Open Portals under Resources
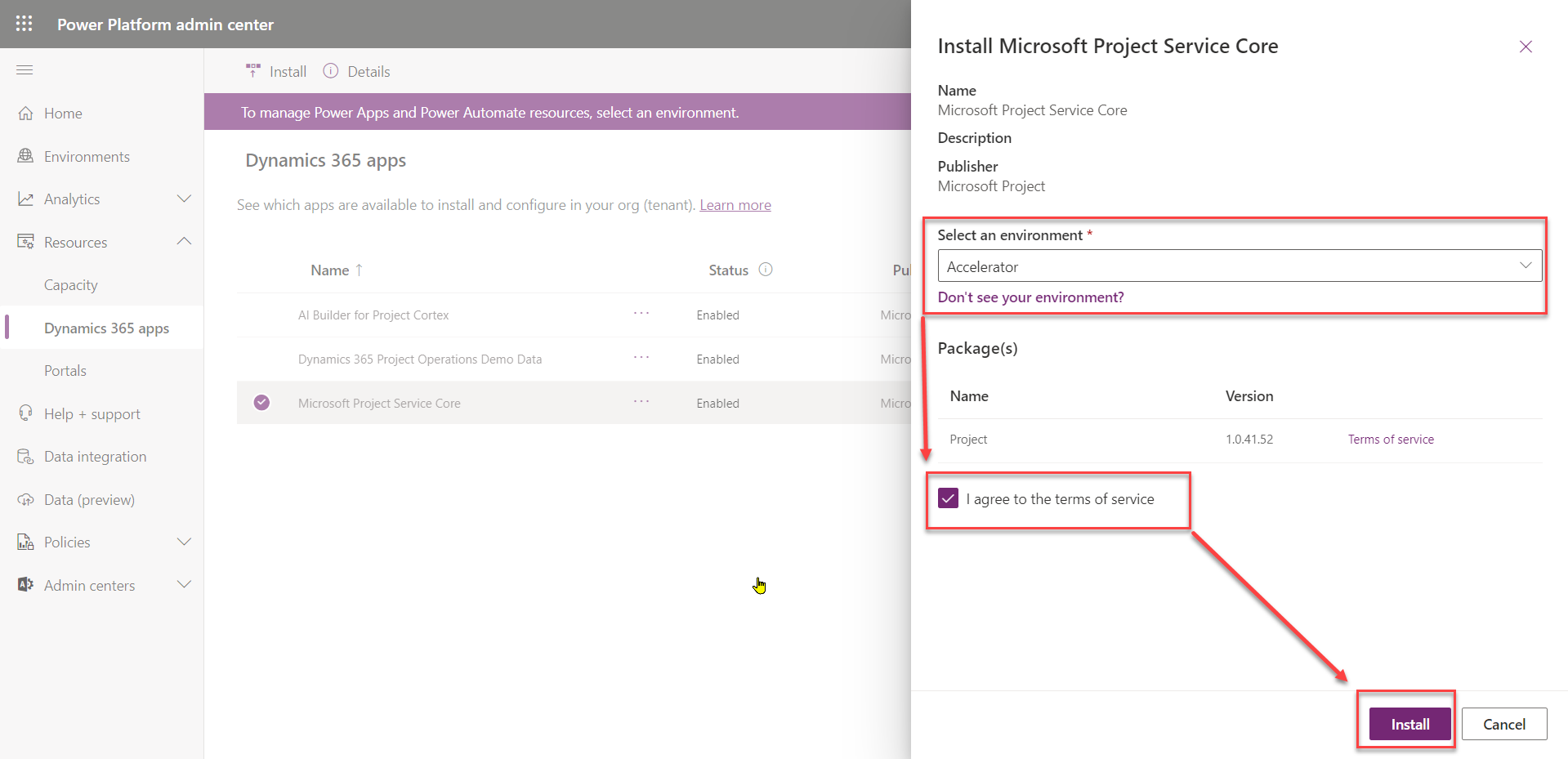 pos(65,371)
